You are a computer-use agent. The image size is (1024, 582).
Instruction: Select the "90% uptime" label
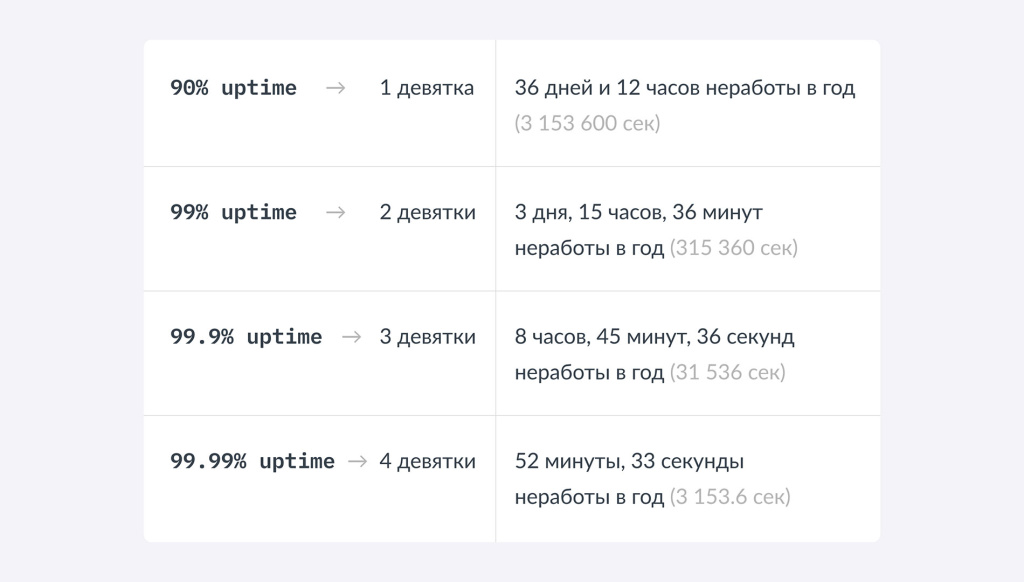233,88
